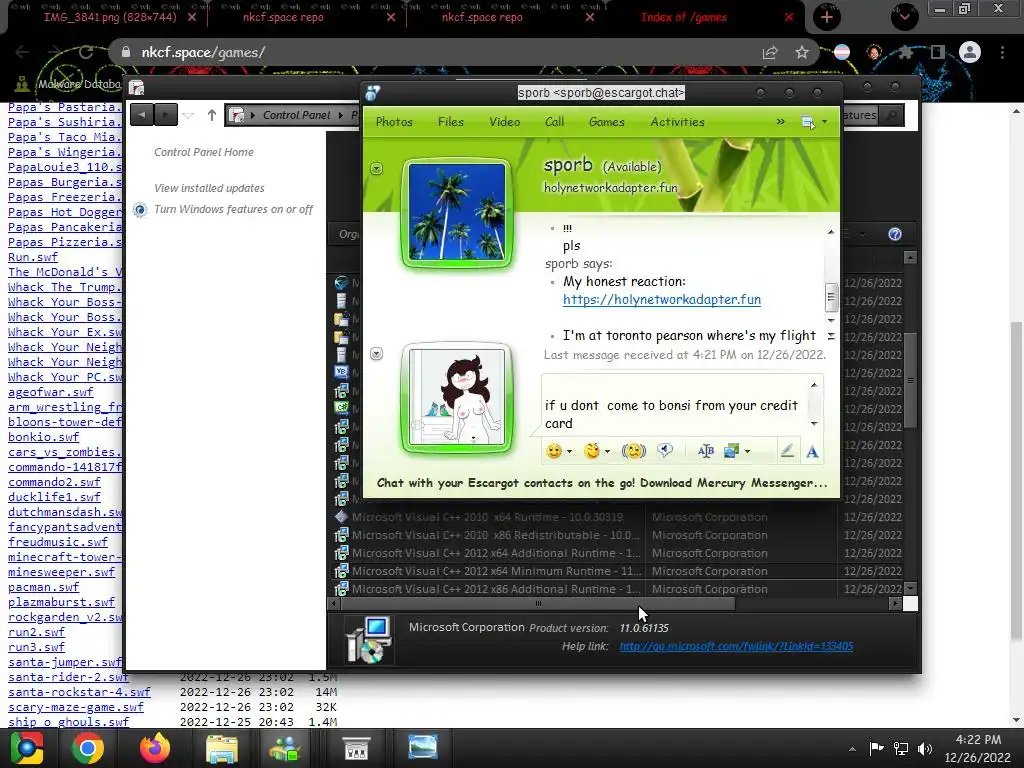This screenshot has height=768, width=1024.
Task: Show hidden tray icons arrow
Action: coord(852,749)
